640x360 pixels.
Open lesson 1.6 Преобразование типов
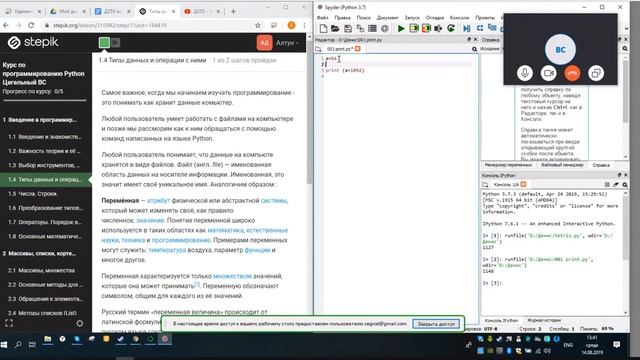coord(45,208)
